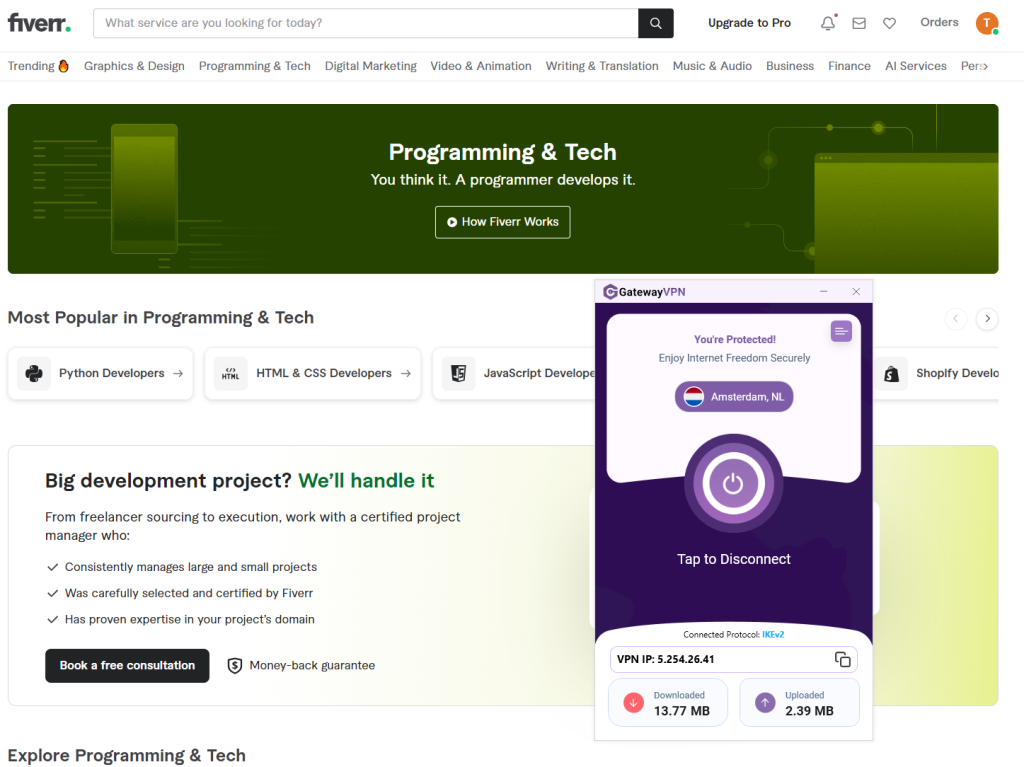
Task: Click the money-back guarantee shield icon
Action: 234,666
